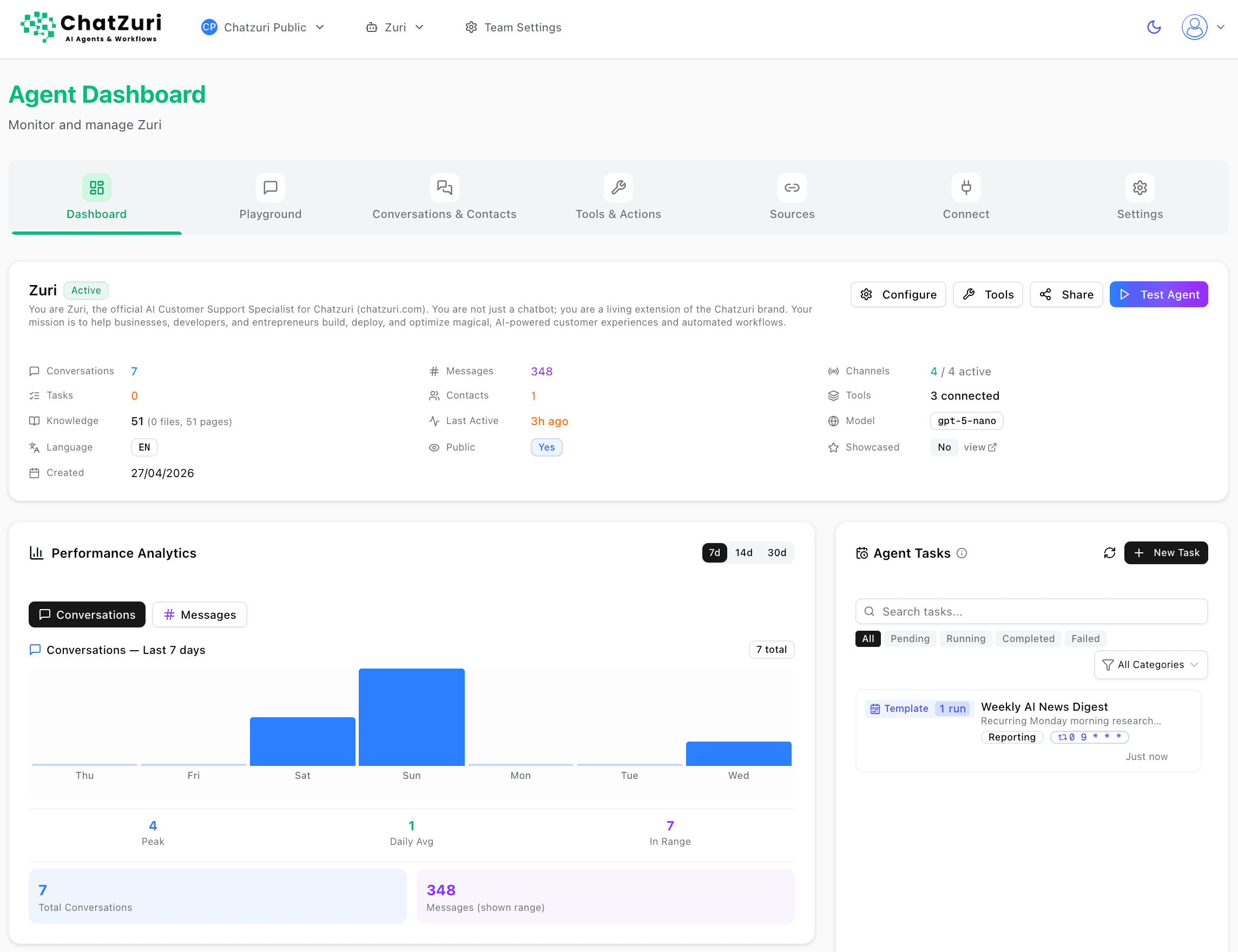Screen dimensions: 1238x952
Task: Click the Agent Tasks calendar icon
Action: tap(861, 553)
